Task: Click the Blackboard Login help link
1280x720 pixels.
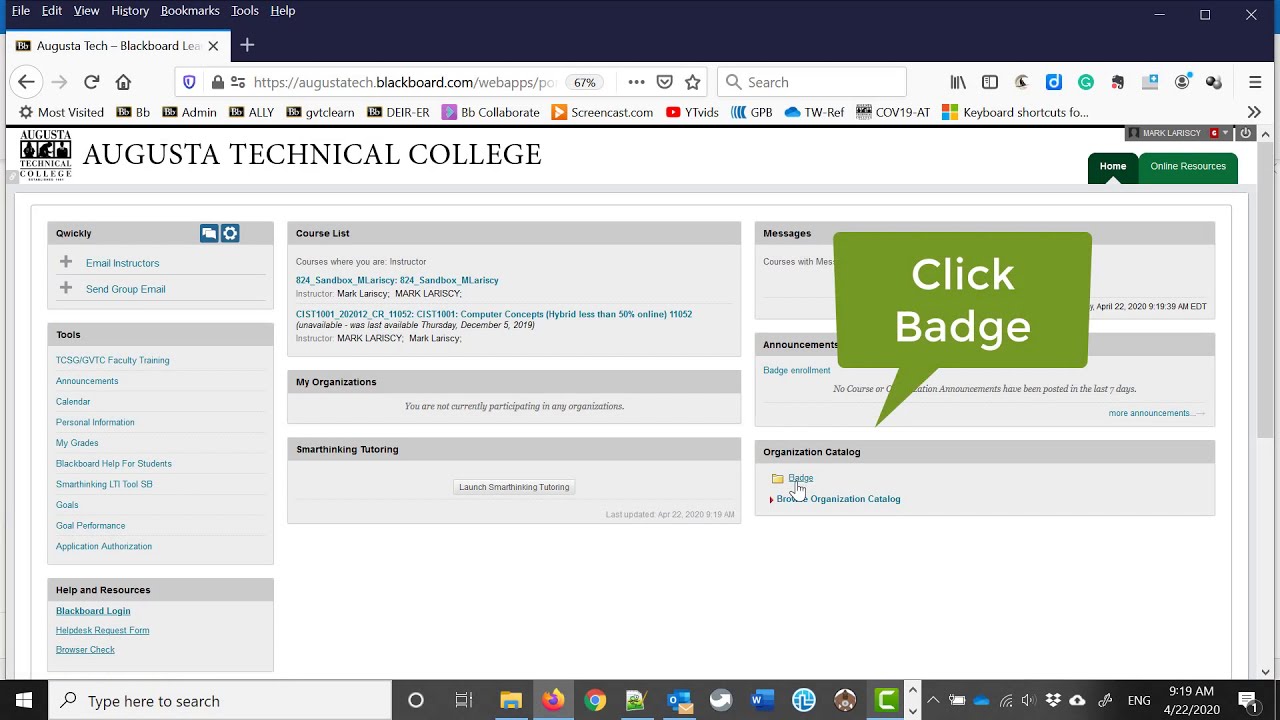Action: point(93,611)
